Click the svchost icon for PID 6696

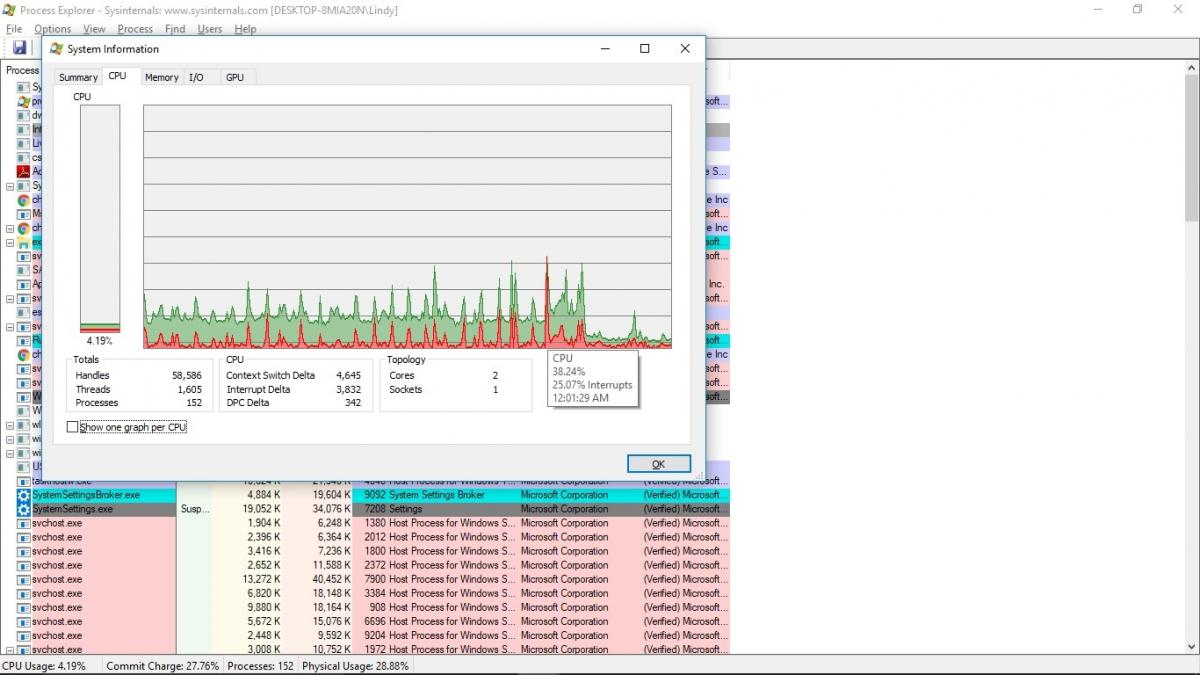[24, 621]
